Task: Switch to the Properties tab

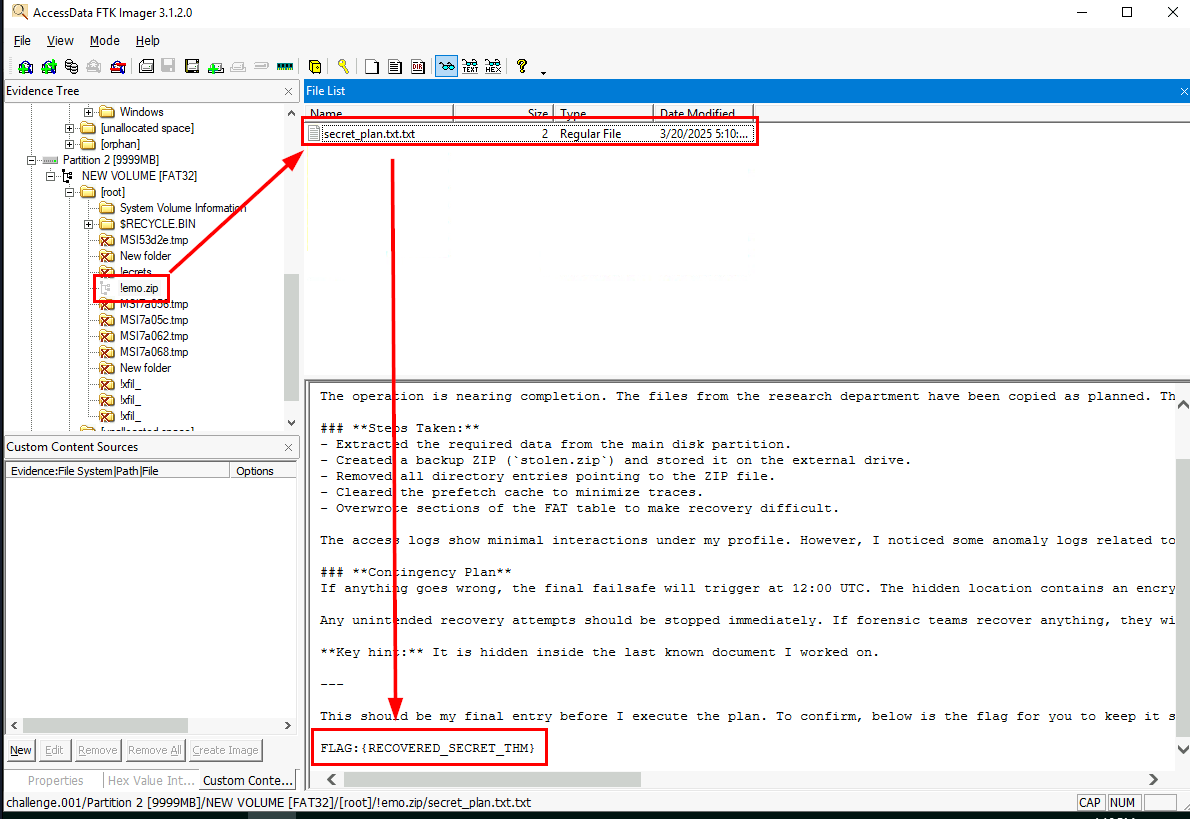Action: (x=55, y=780)
